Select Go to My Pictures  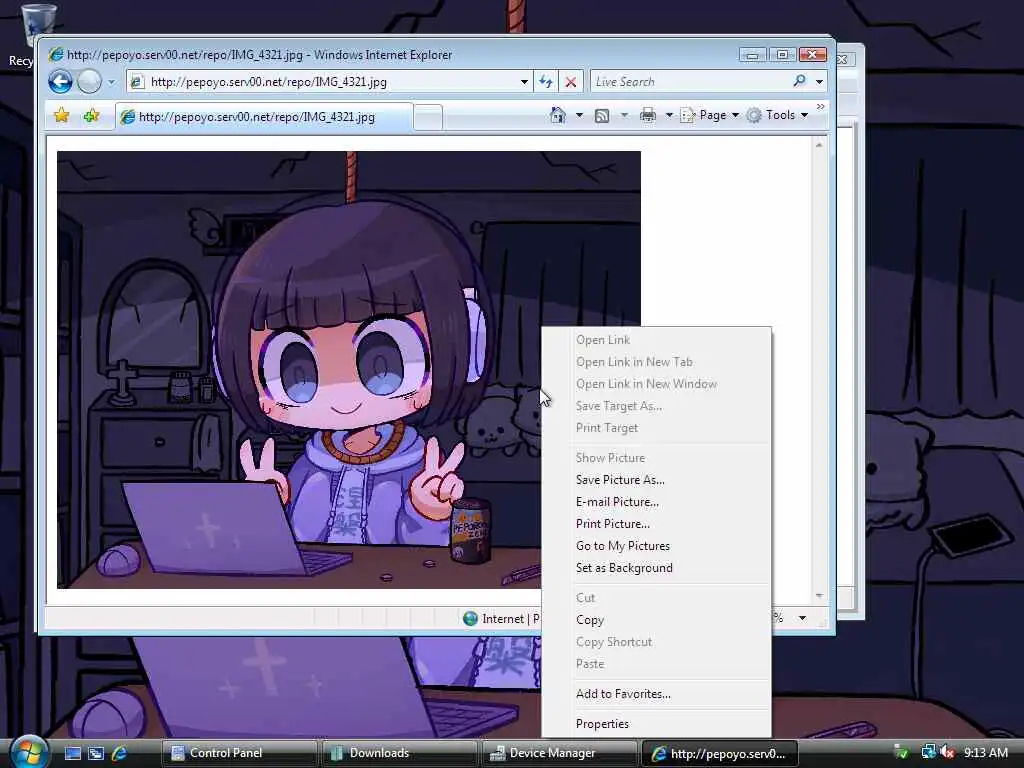point(622,546)
